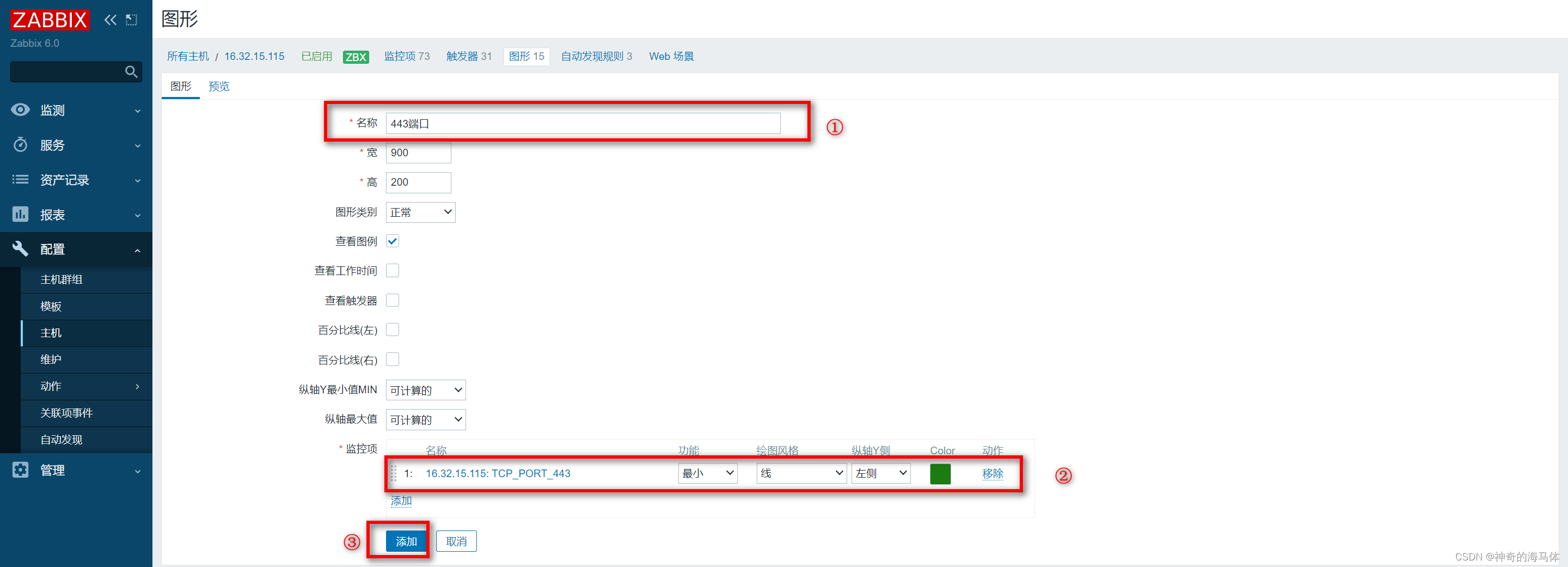Open the 监控项 73 link
The width and height of the screenshot is (1568, 567).
coord(407,56)
